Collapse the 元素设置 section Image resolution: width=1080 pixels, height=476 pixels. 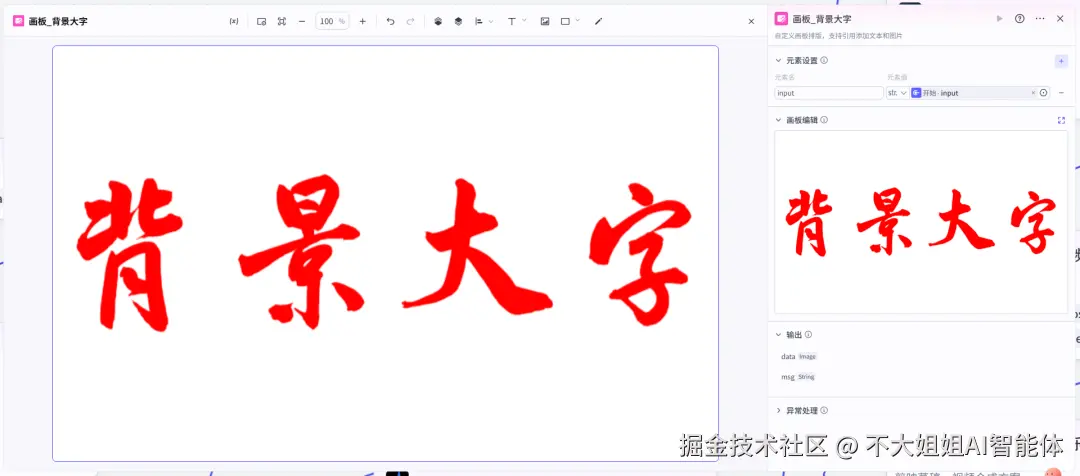tap(778, 61)
